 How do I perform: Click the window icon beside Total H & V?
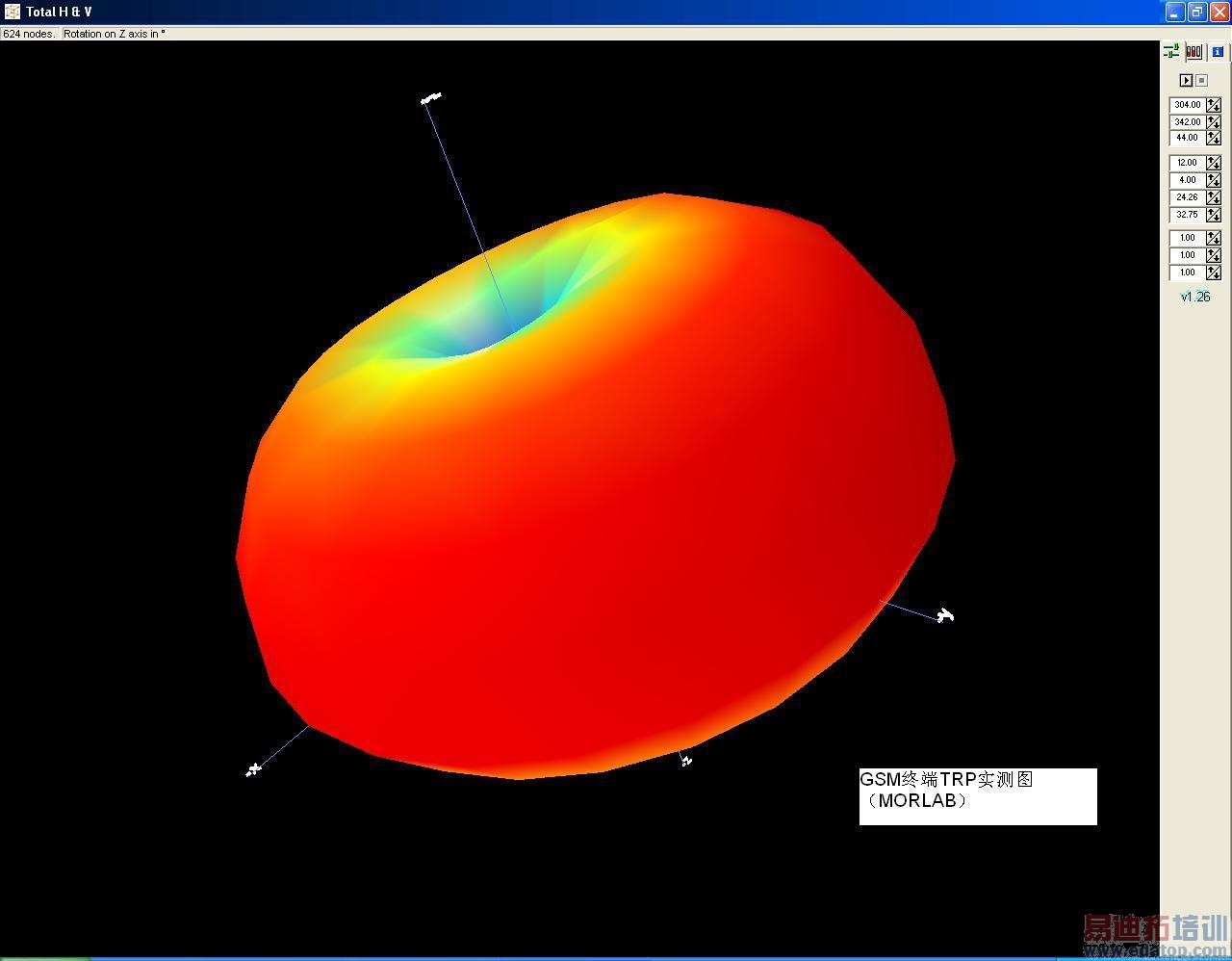click(x=12, y=12)
